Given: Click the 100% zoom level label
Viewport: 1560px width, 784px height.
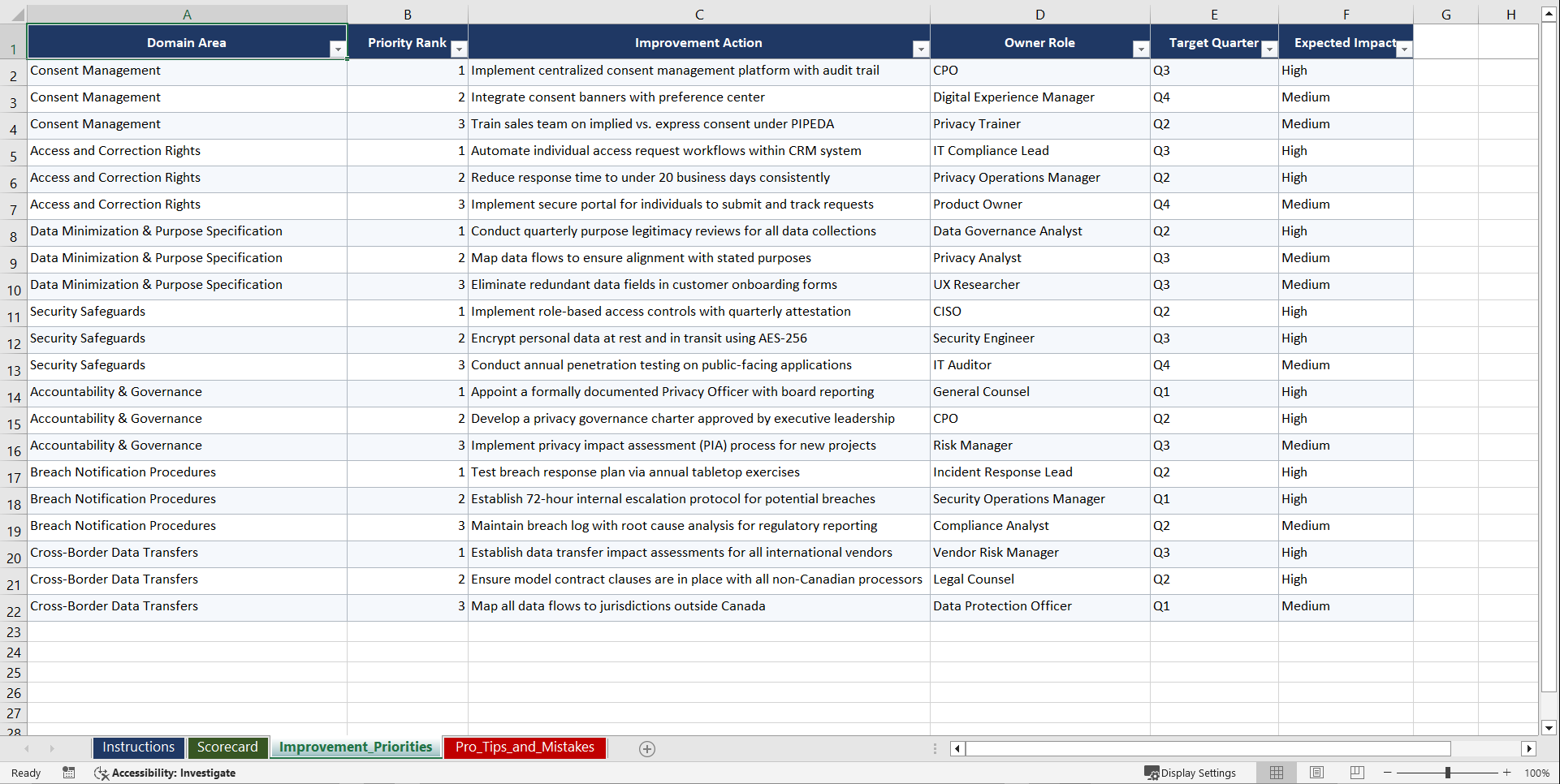Looking at the screenshot, I should coord(1539,773).
